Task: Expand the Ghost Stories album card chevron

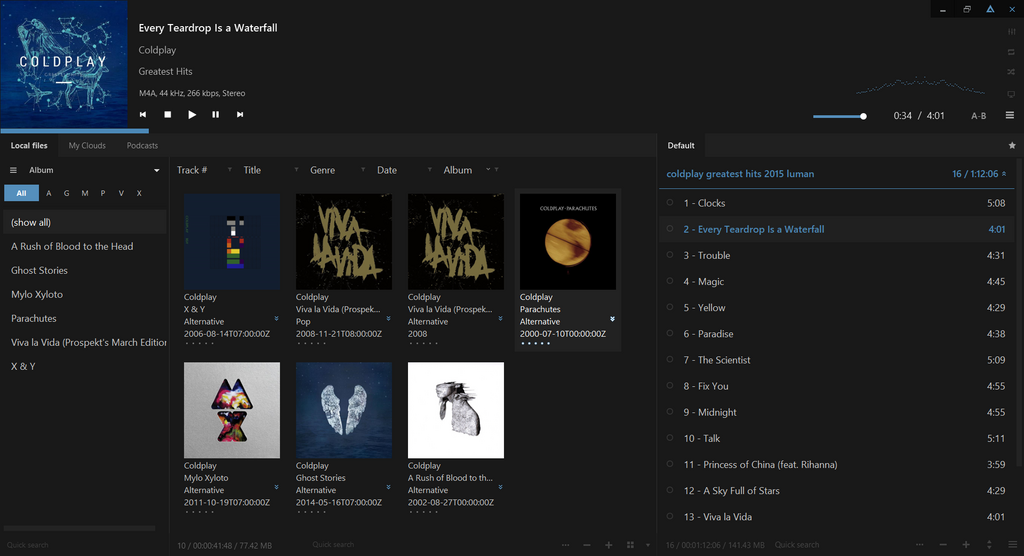Action: click(388, 487)
